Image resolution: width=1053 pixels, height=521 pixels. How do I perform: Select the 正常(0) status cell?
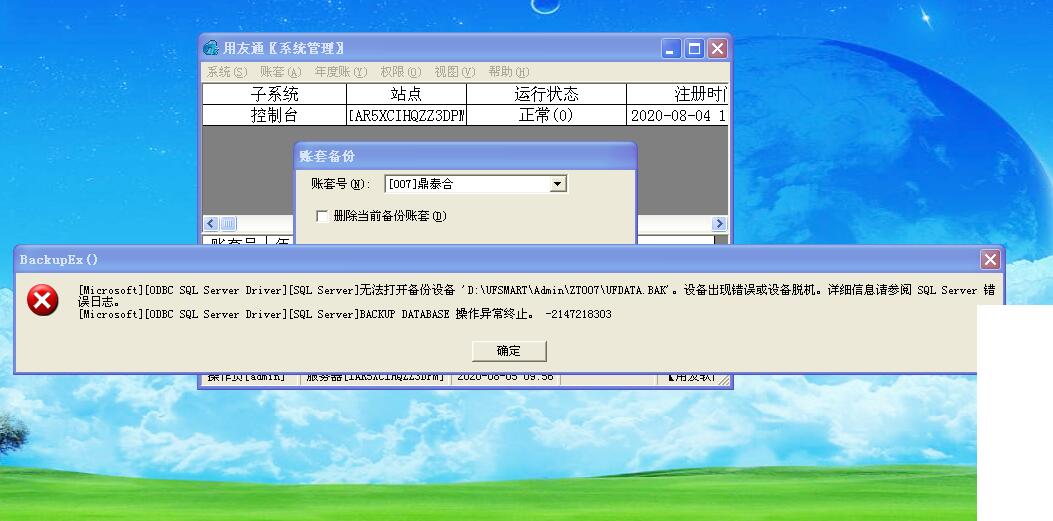546,115
